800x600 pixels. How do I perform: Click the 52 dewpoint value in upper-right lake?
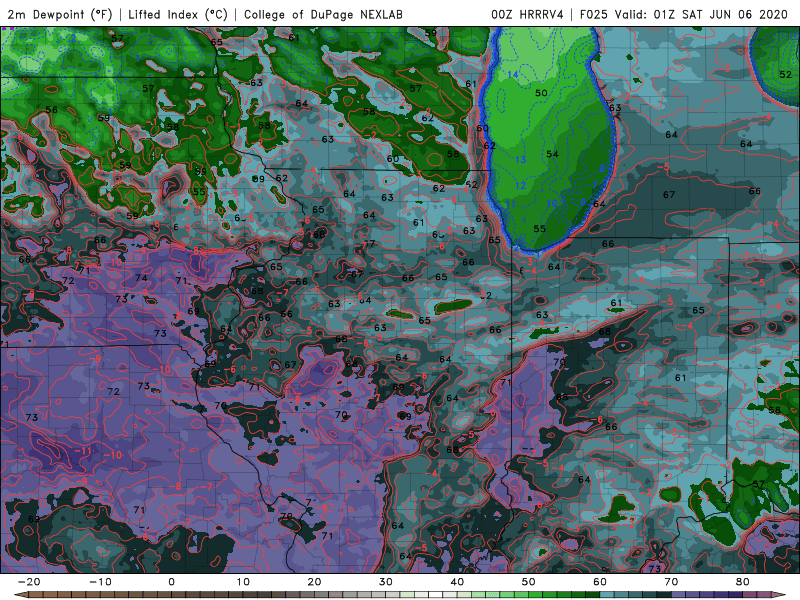pyautogui.click(x=786, y=74)
